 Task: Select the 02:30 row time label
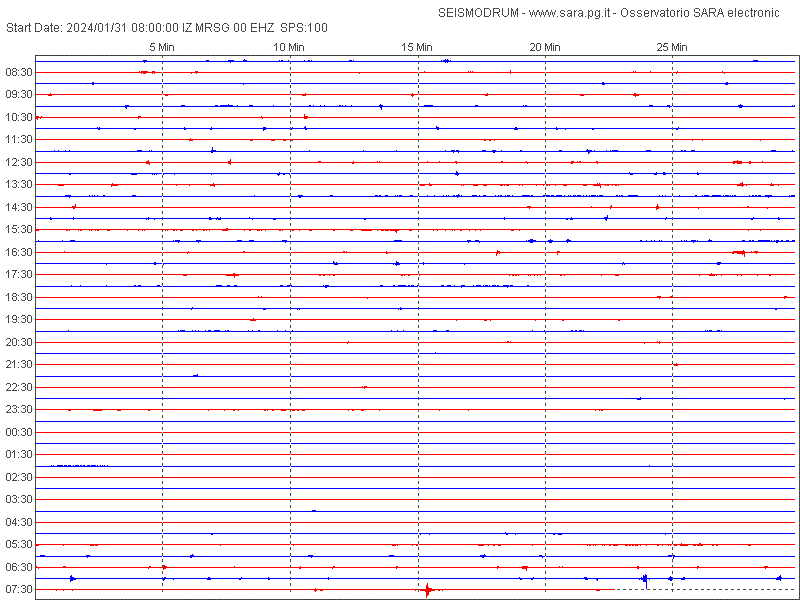[19, 477]
